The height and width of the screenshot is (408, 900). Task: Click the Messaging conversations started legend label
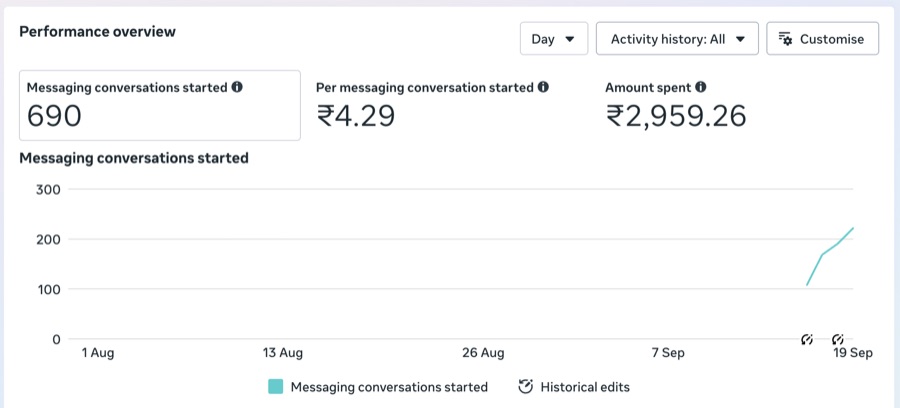click(389, 387)
